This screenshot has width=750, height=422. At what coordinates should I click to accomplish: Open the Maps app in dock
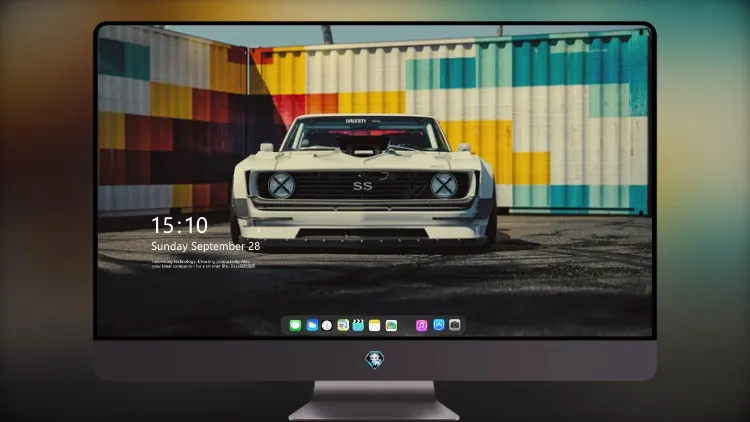(343, 326)
